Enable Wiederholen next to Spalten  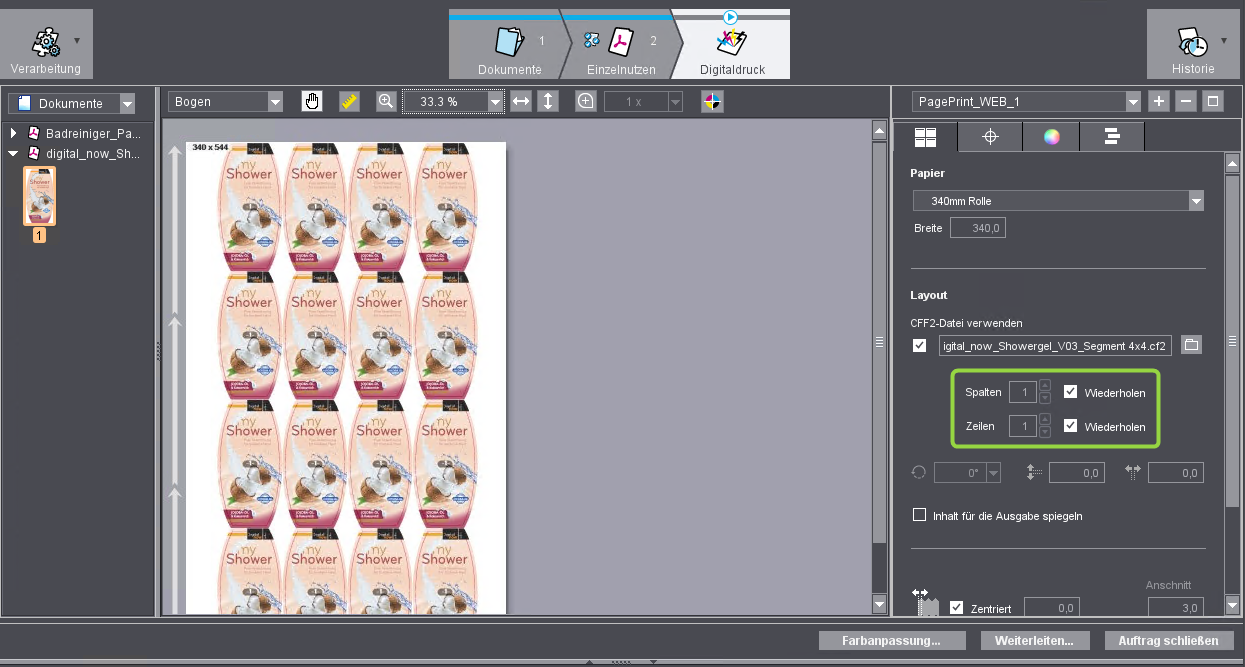pos(1070,392)
